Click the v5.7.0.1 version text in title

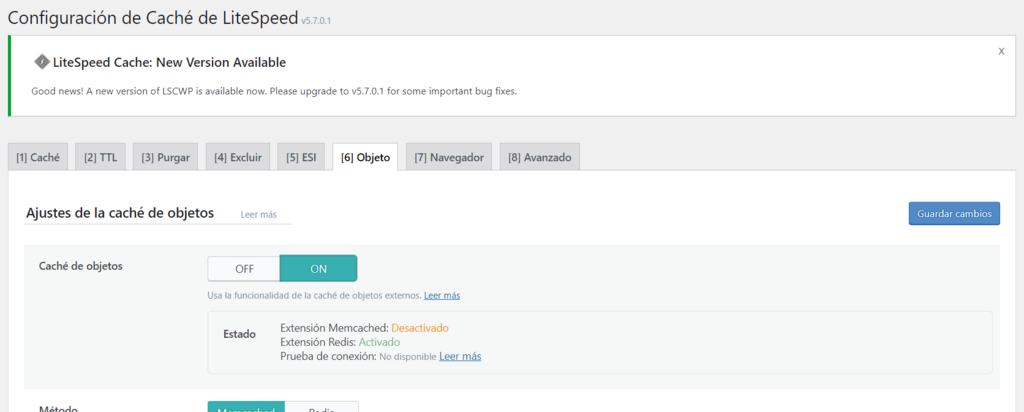(316, 21)
